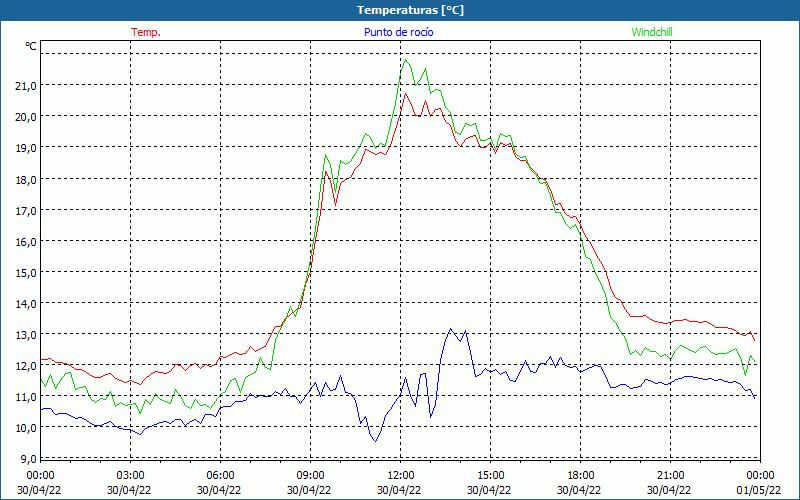Screen dimensions: 800x500
Task: Click the red Temp. legend label
Action: (146, 32)
